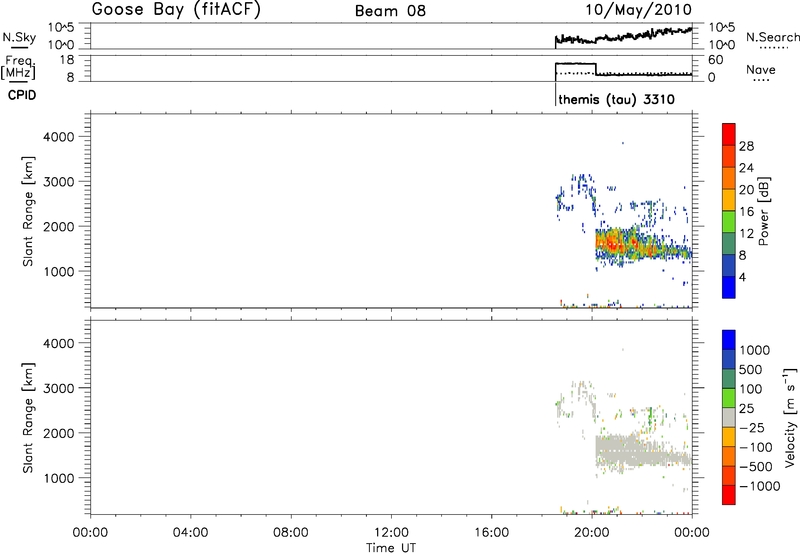Pick the red bottom segment of Velocity colorbar
This screenshot has width=800, height=554.
(x=729, y=495)
